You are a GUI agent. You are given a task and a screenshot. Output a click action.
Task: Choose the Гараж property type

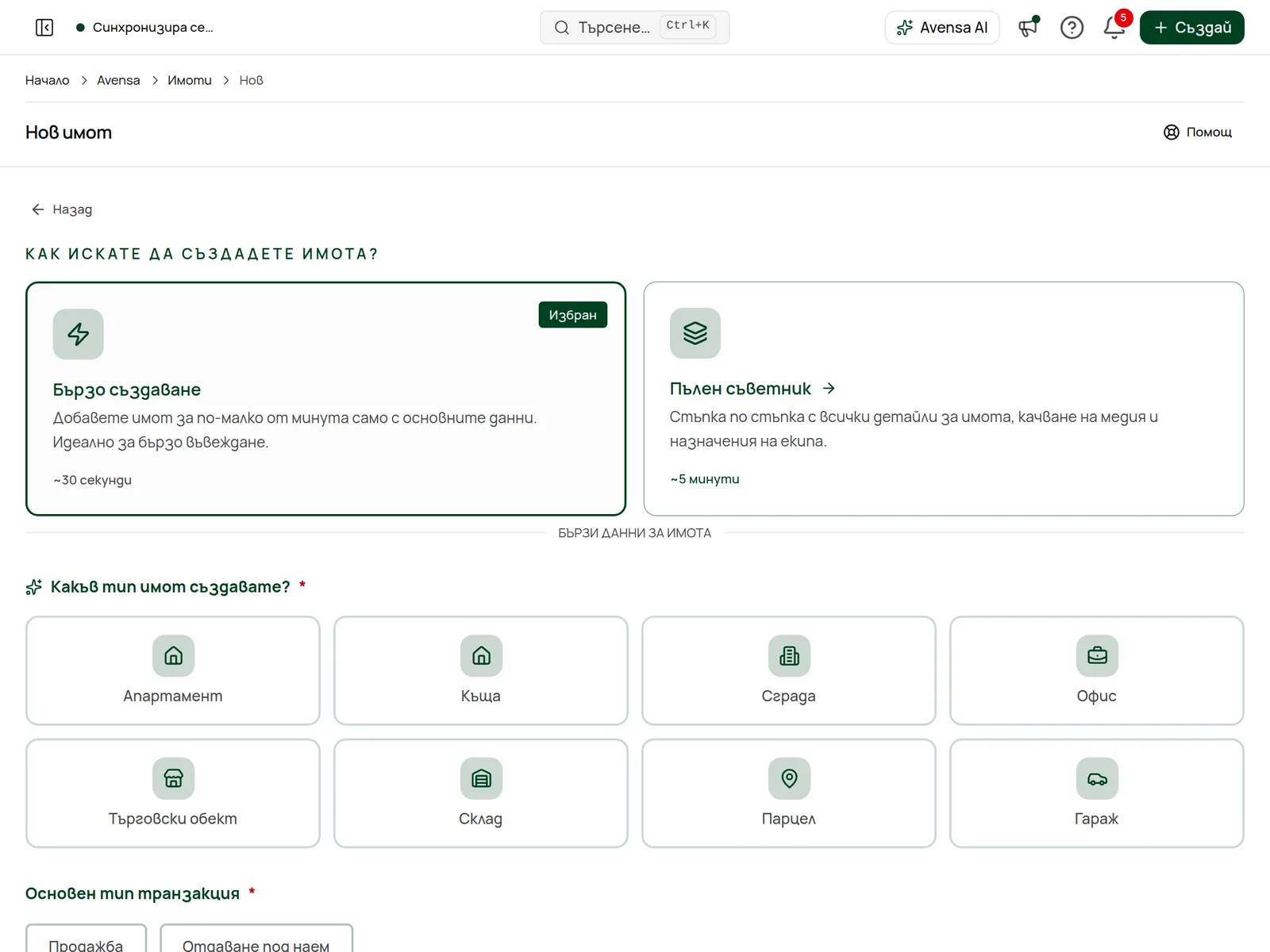pos(1097,793)
